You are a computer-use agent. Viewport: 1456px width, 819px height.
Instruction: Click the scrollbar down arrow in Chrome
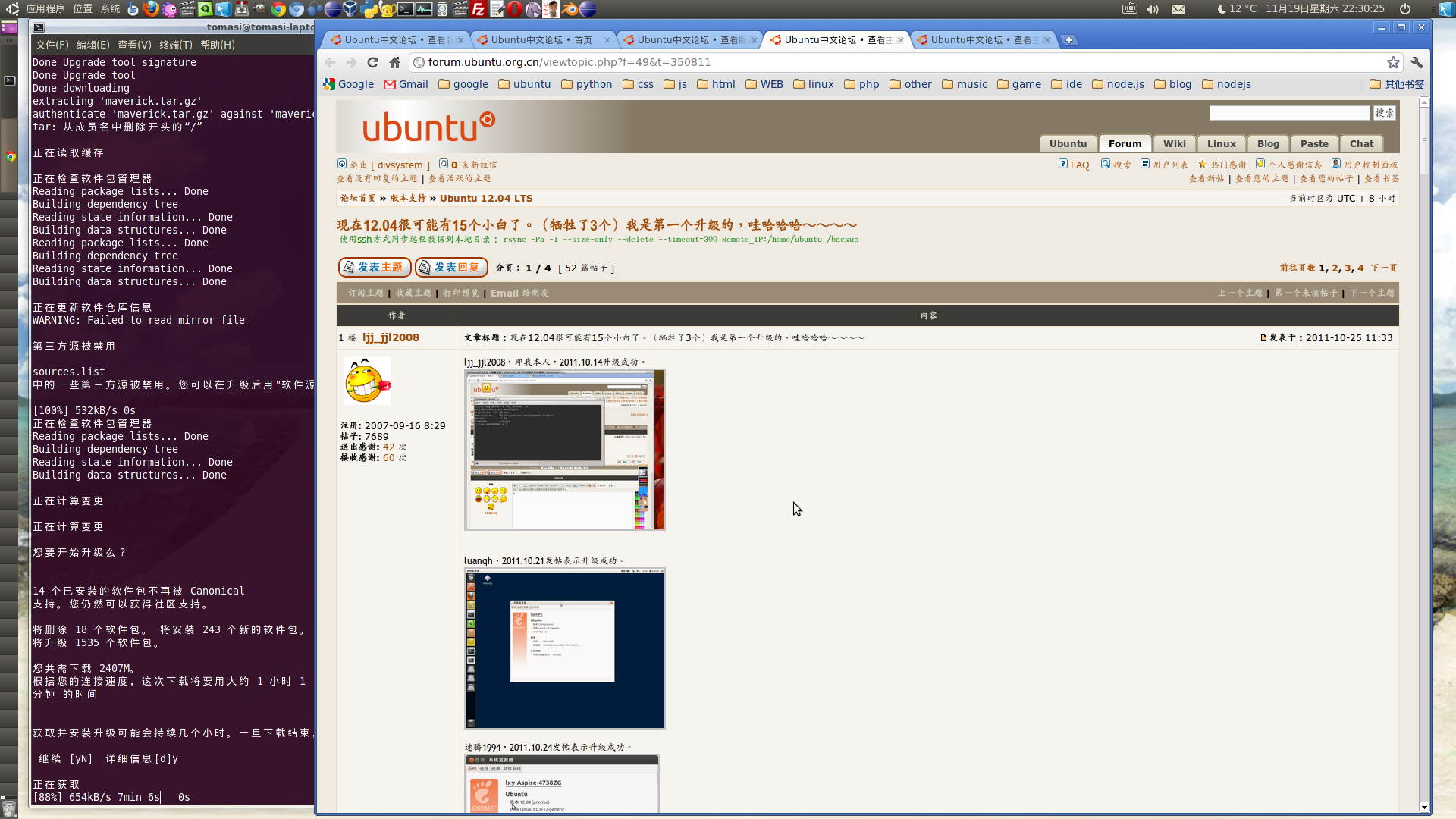[x=1424, y=808]
